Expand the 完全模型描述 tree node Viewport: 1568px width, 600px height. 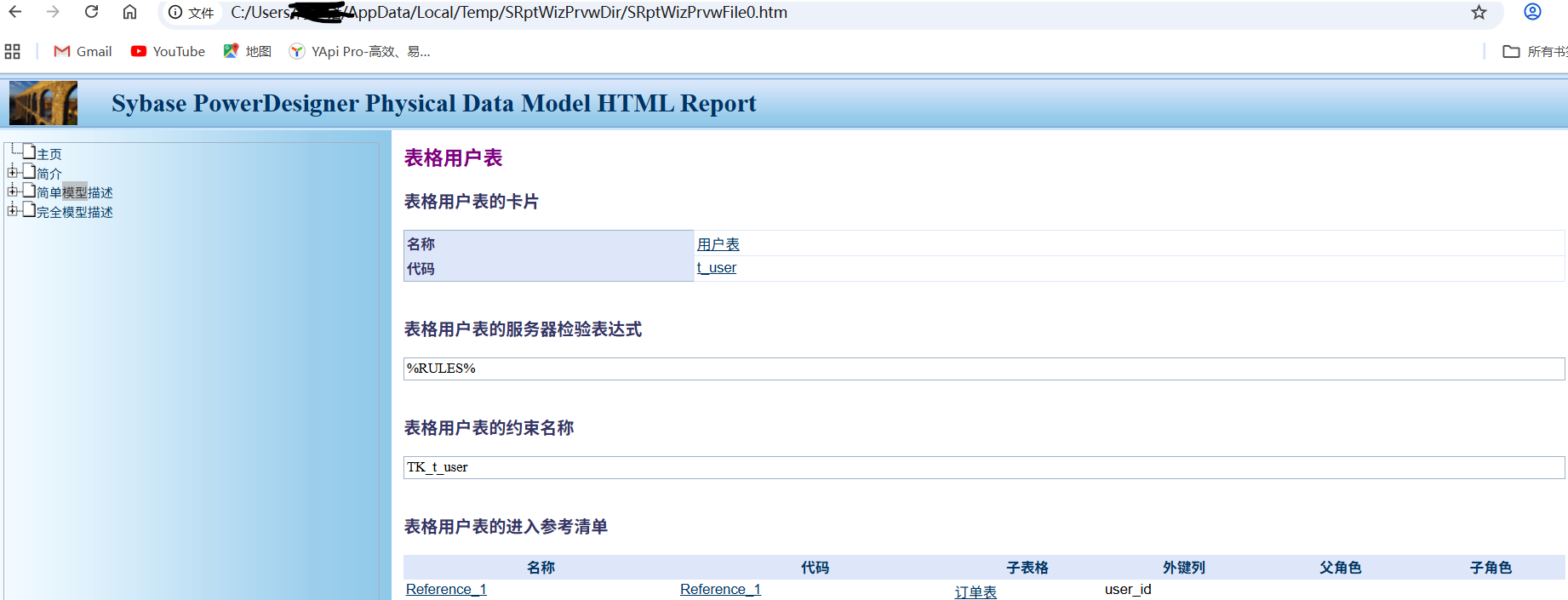[13, 210]
